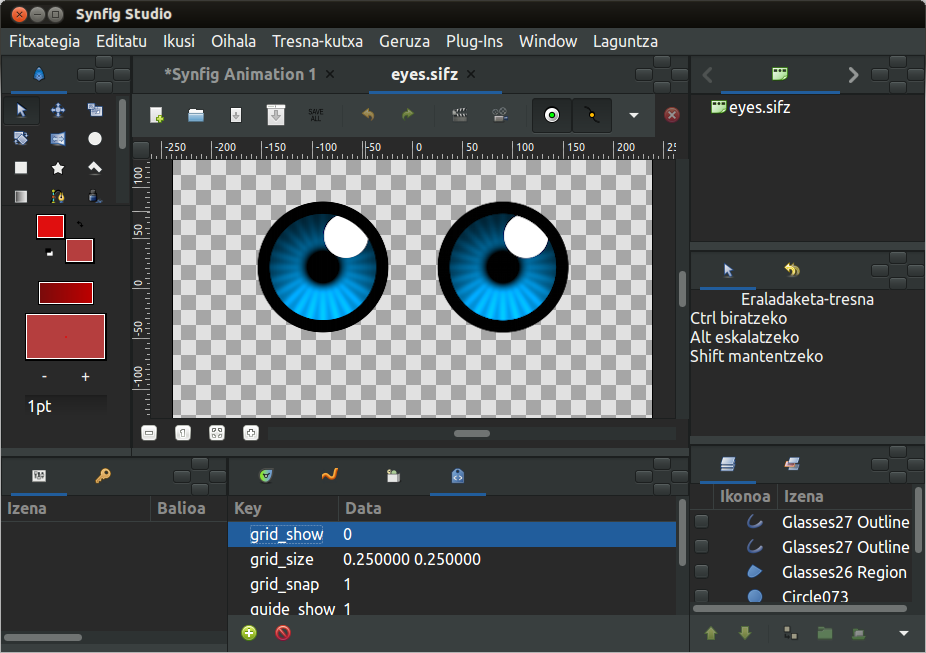The width and height of the screenshot is (926, 653).
Task: Raise the selected layer
Action: click(x=711, y=634)
